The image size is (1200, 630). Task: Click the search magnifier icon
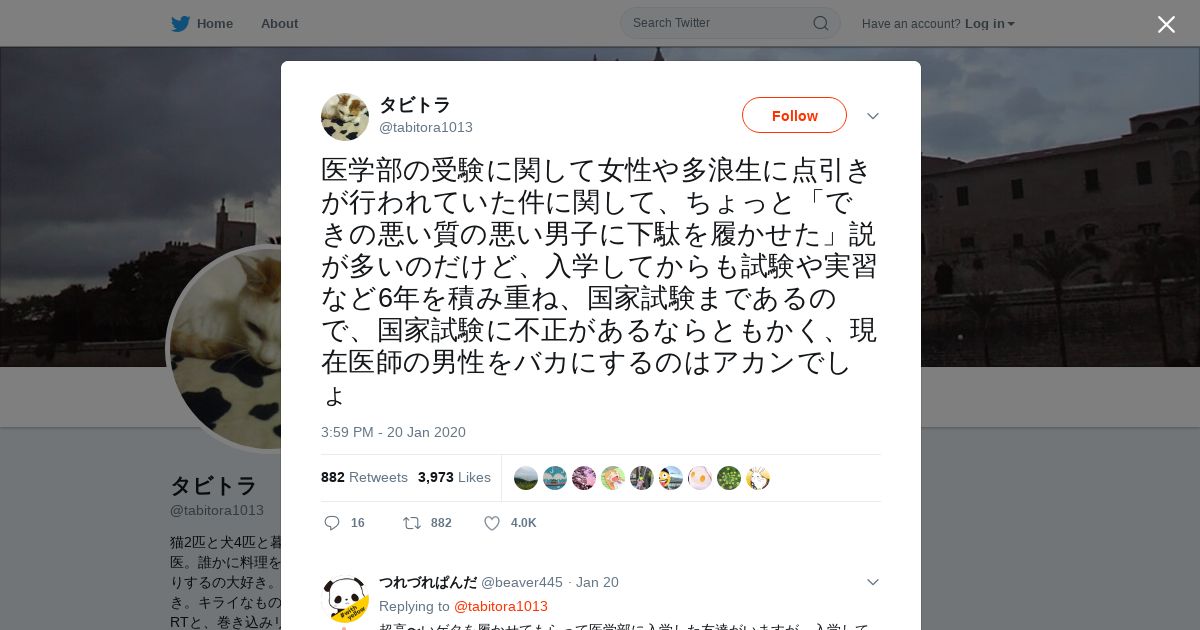821,23
